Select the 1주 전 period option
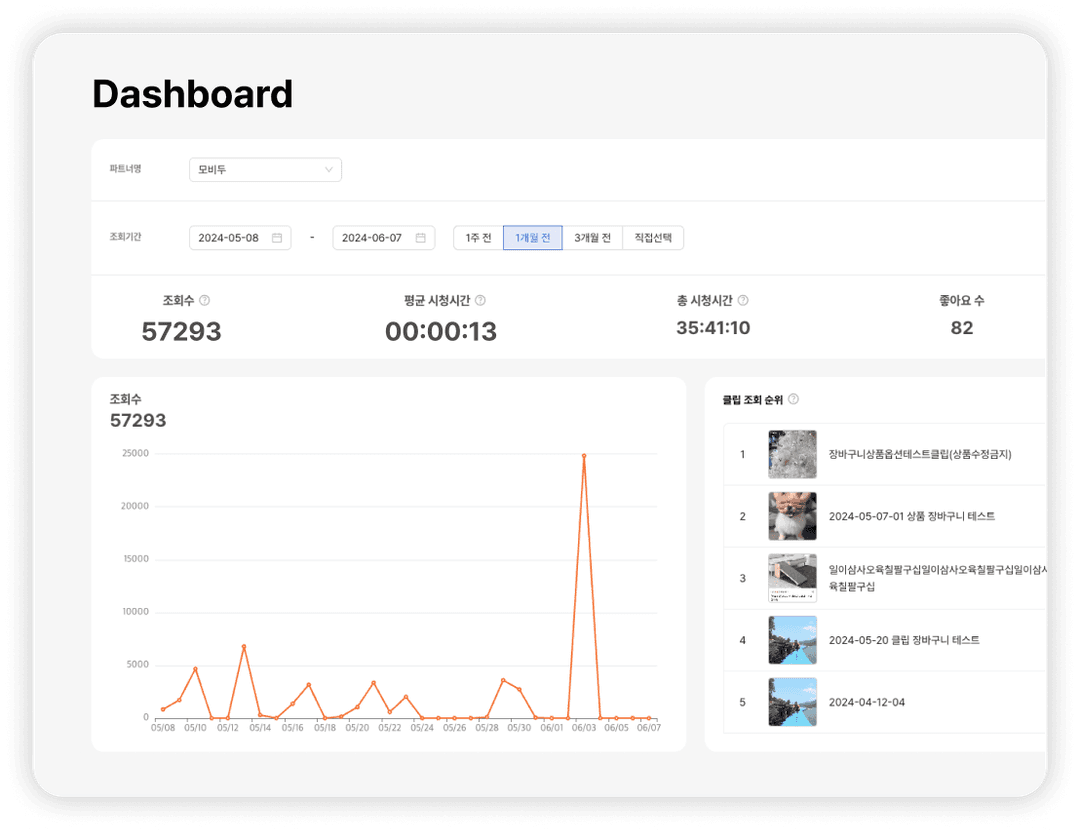Image resolution: width=1080 pixels, height=830 pixels. 477,237
